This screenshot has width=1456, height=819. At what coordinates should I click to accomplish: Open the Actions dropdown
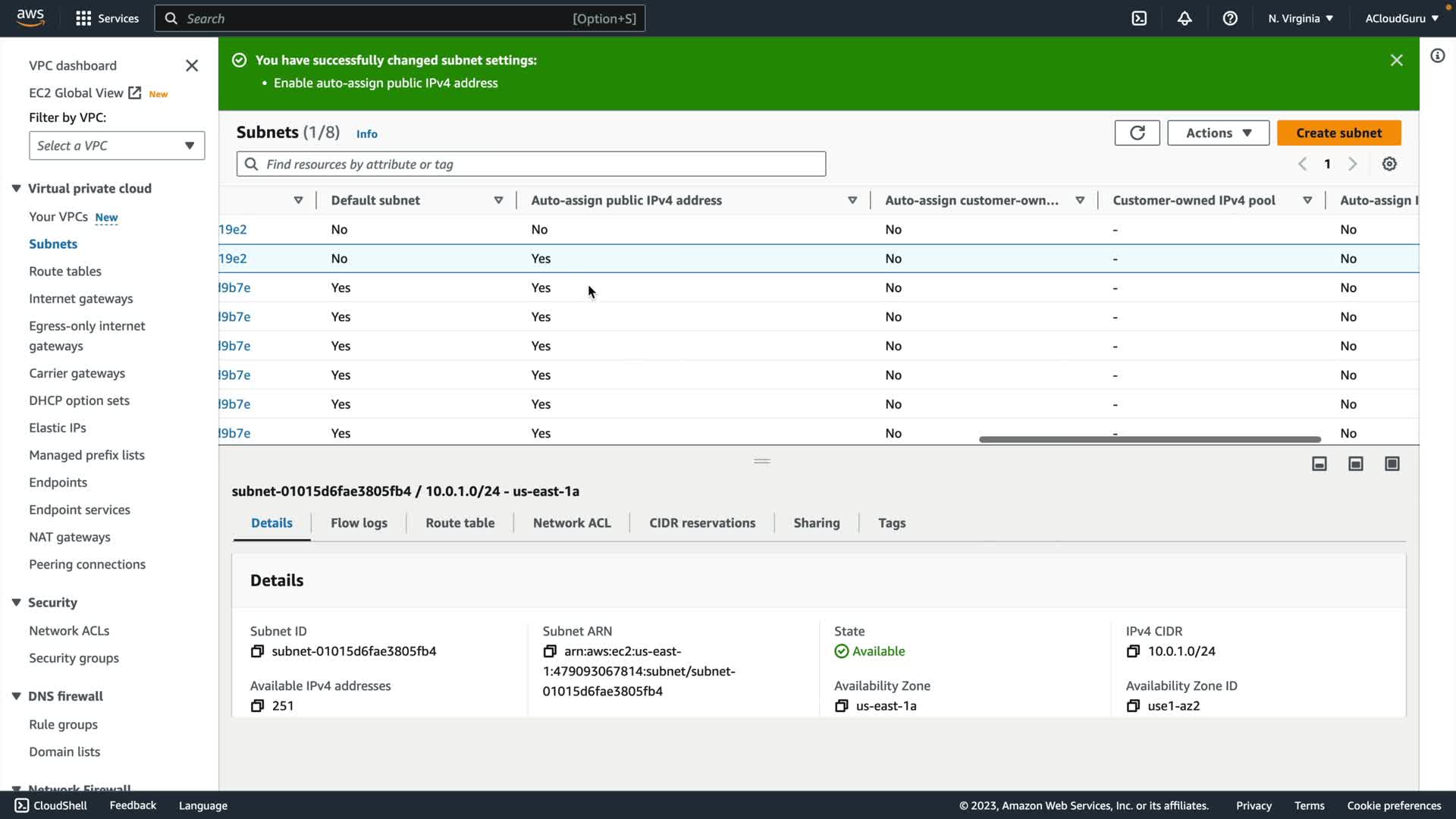tap(1218, 133)
